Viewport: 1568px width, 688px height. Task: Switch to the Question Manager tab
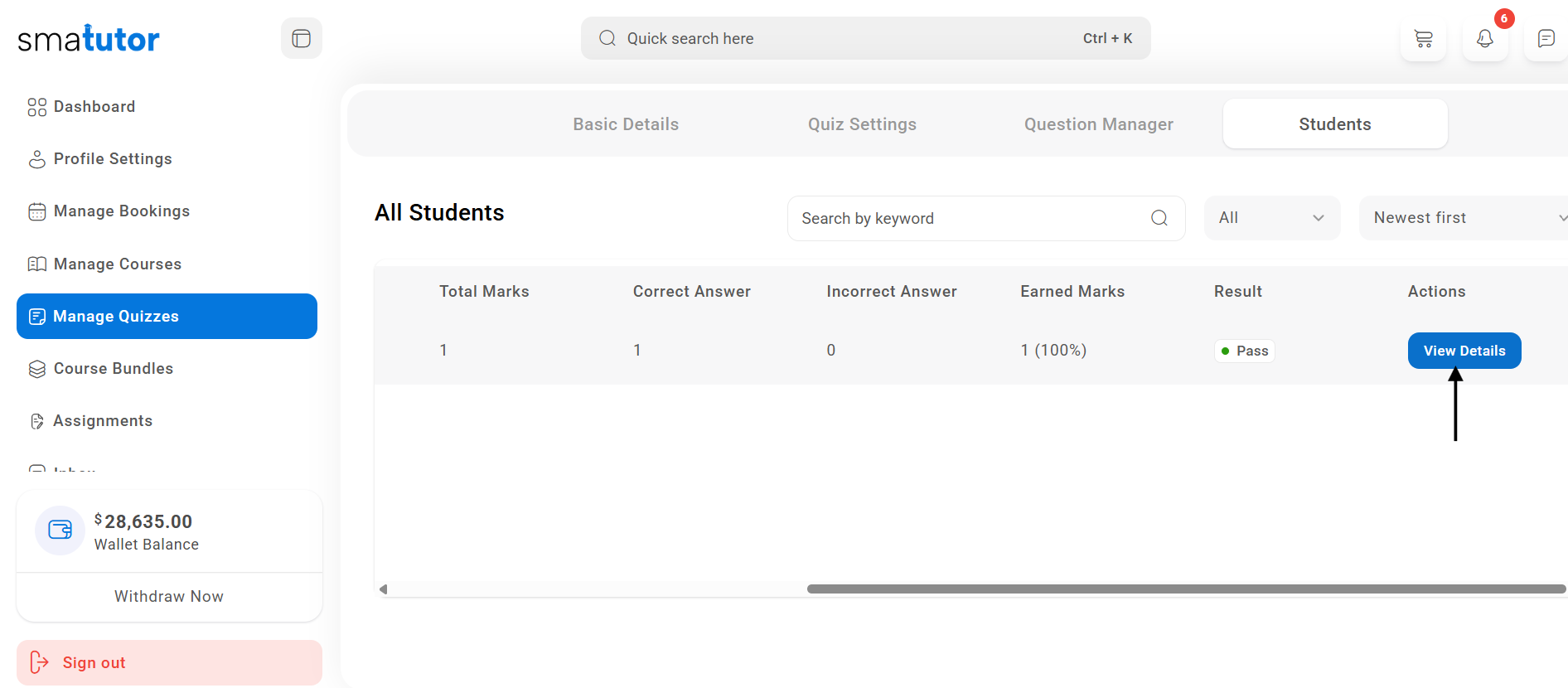pos(1098,124)
